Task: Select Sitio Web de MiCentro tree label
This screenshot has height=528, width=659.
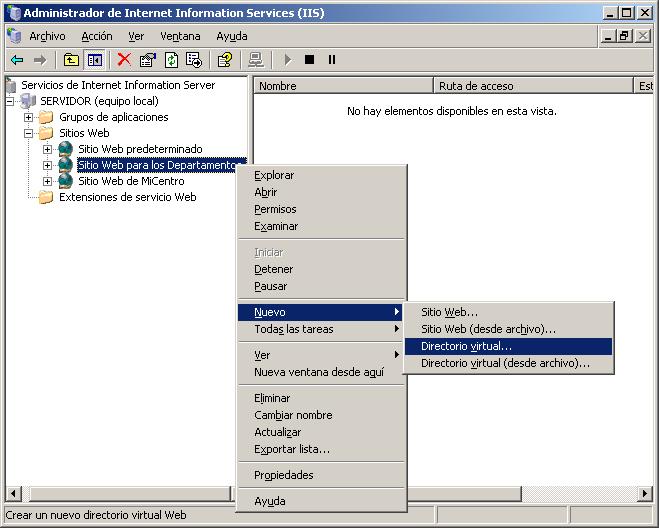Action: coord(131,181)
